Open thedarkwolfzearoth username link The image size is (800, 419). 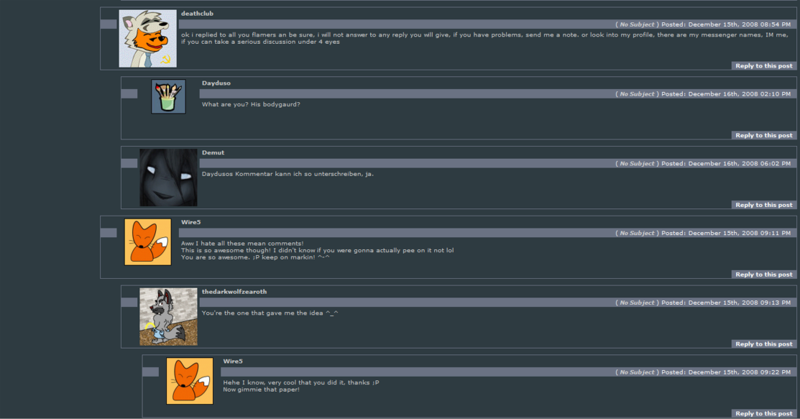point(234,292)
